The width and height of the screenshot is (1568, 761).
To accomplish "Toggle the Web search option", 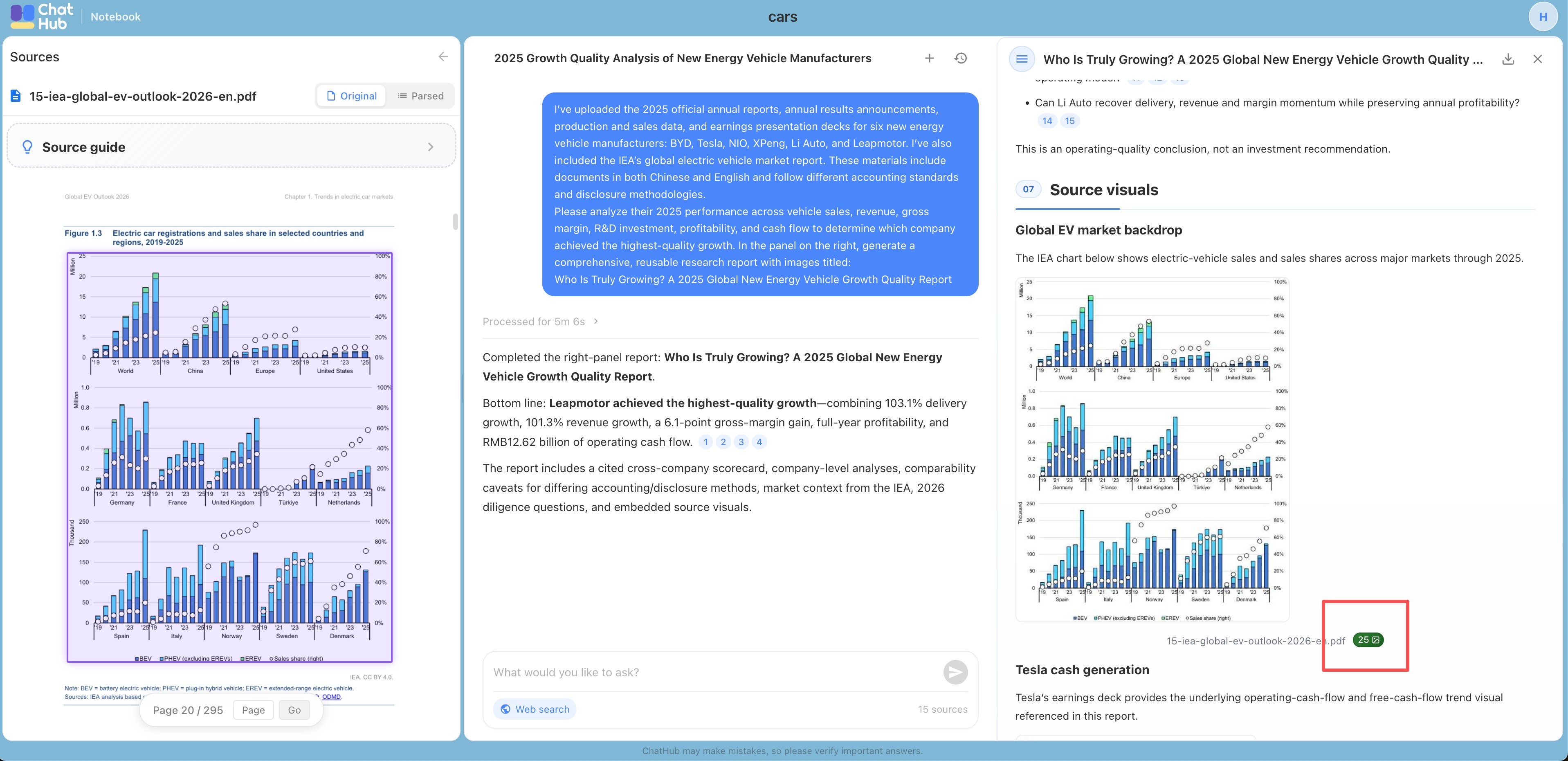I will (535, 709).
